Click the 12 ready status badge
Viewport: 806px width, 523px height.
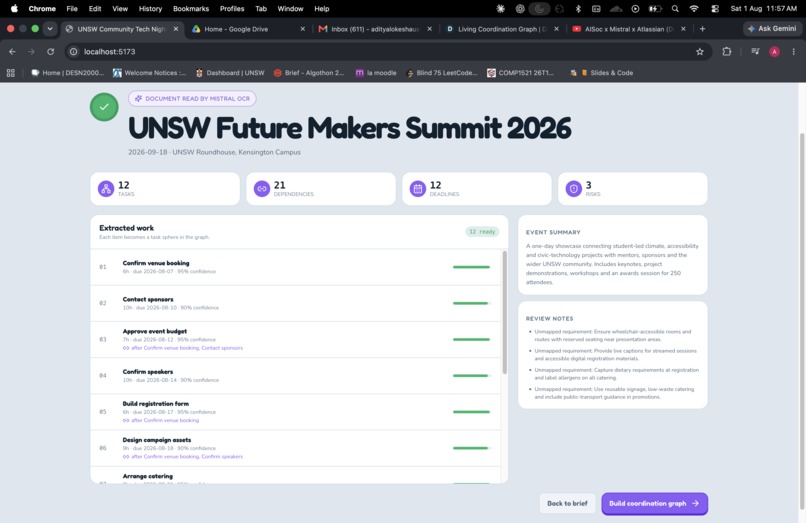click(x=482, y=231)
